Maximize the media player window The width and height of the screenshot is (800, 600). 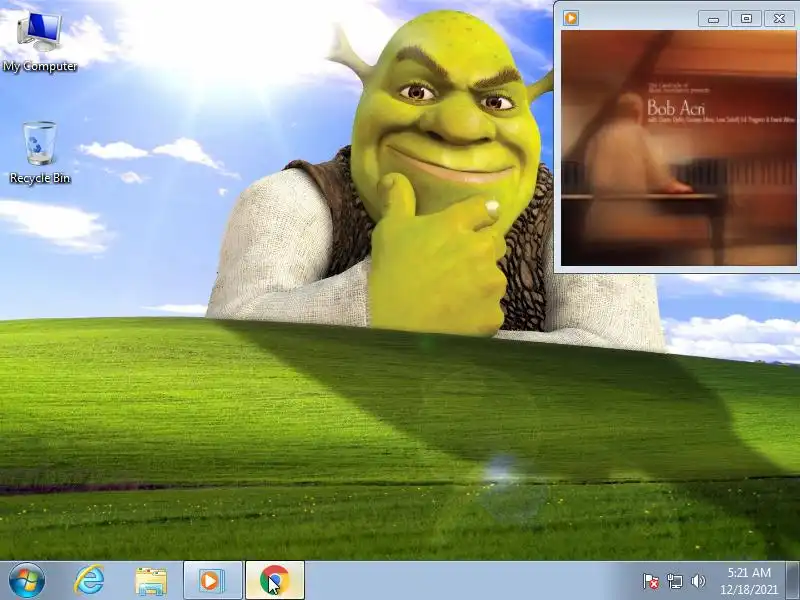coord(746,19)
